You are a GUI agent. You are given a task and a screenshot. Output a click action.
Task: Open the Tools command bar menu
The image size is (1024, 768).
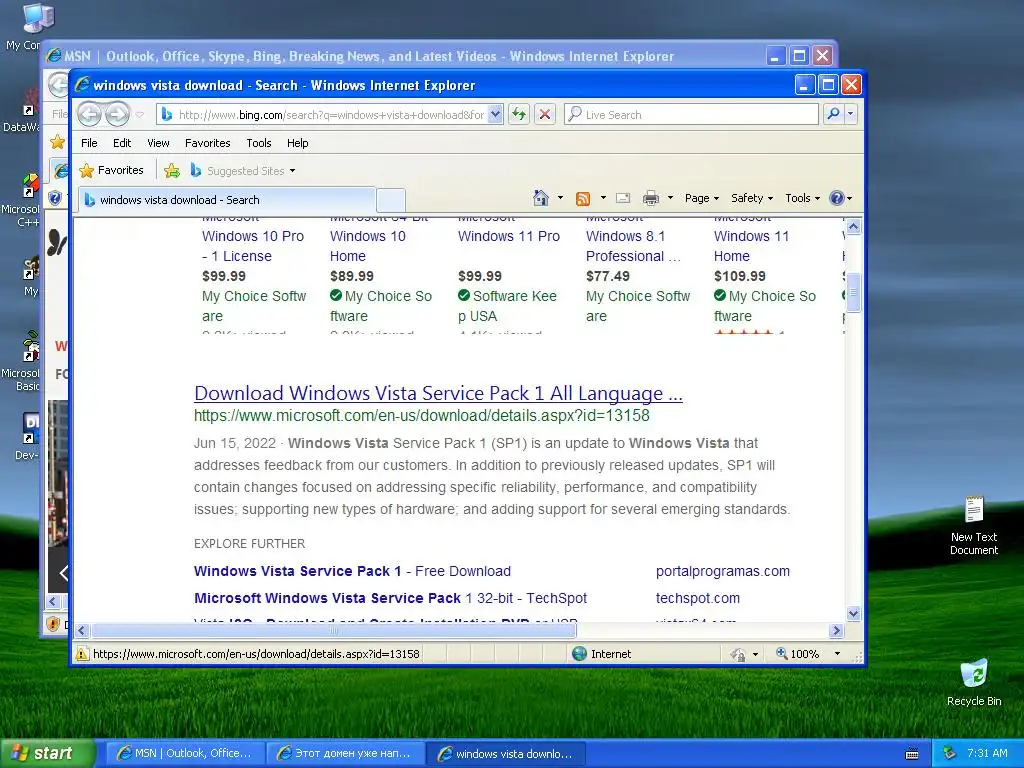click(803, 198)
